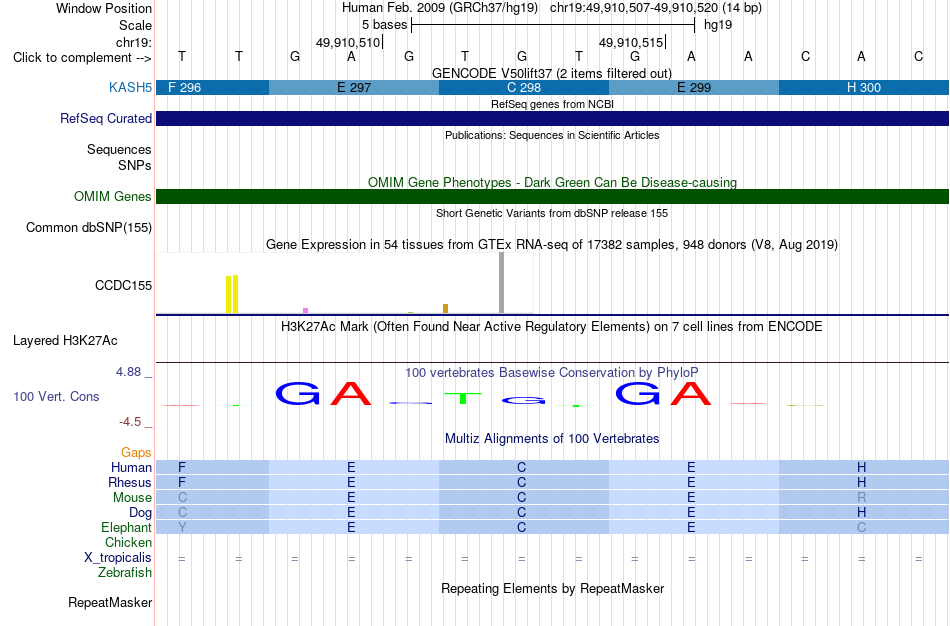
Task: Select the Human species label
Action: click(131, 467)
